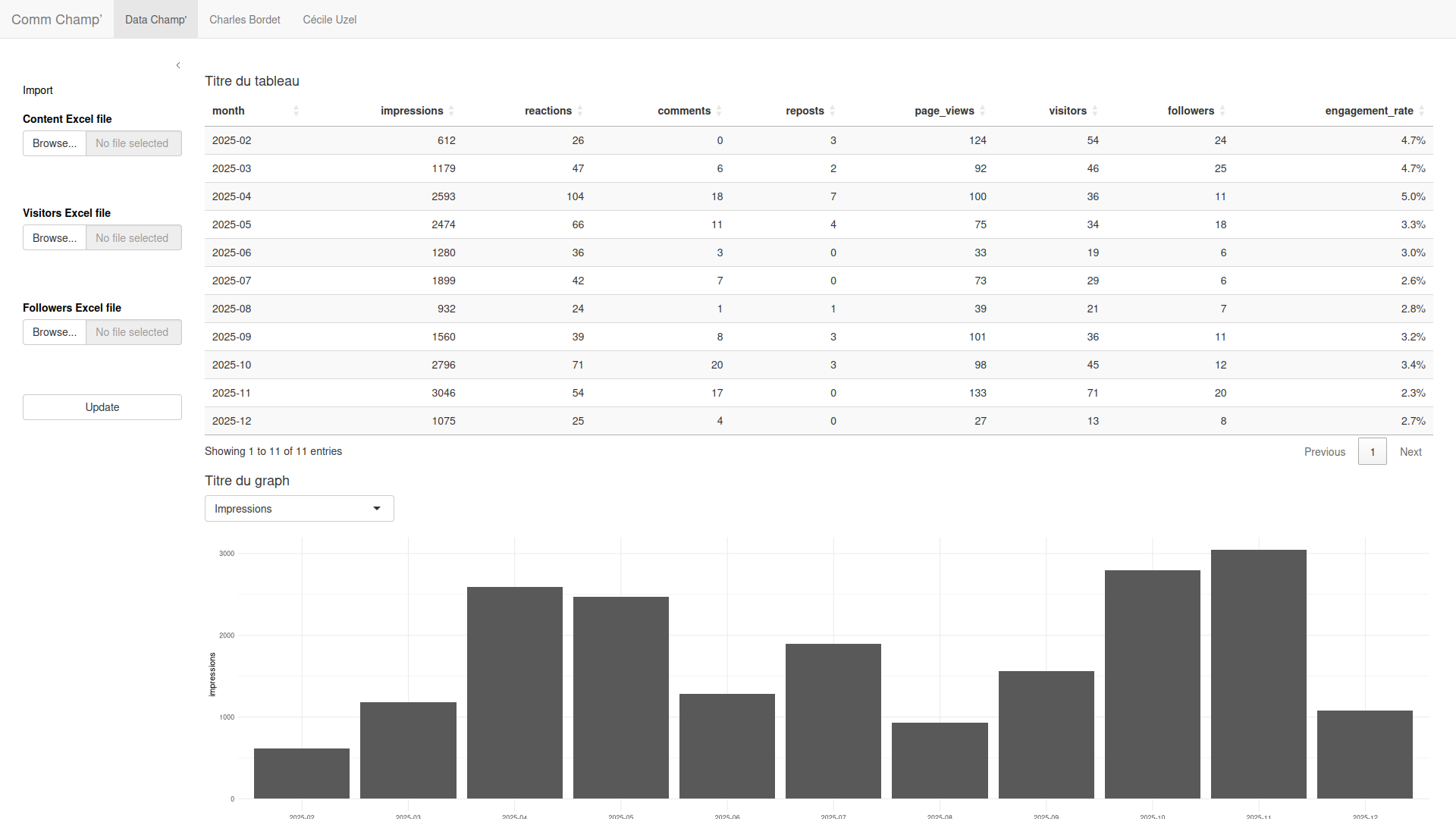Go to Next table page
Image resolution: width=1456 pixels, height=819 pixels.
tap(1410, 452)
